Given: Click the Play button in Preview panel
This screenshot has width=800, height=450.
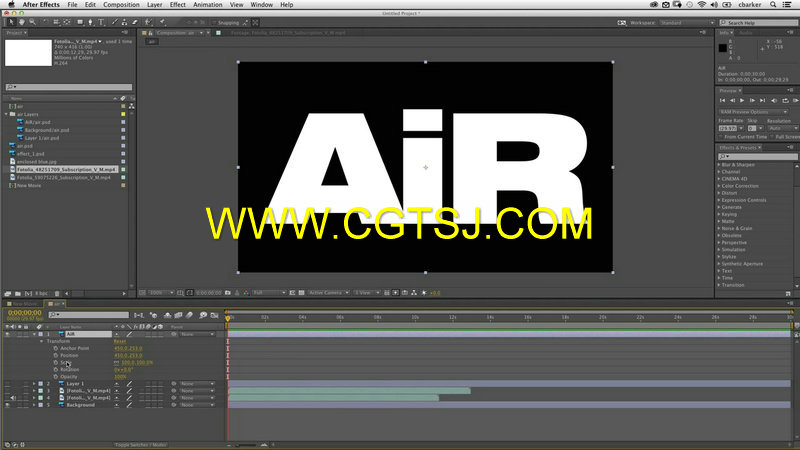Looking at the screenshot, I should (742, 101).
